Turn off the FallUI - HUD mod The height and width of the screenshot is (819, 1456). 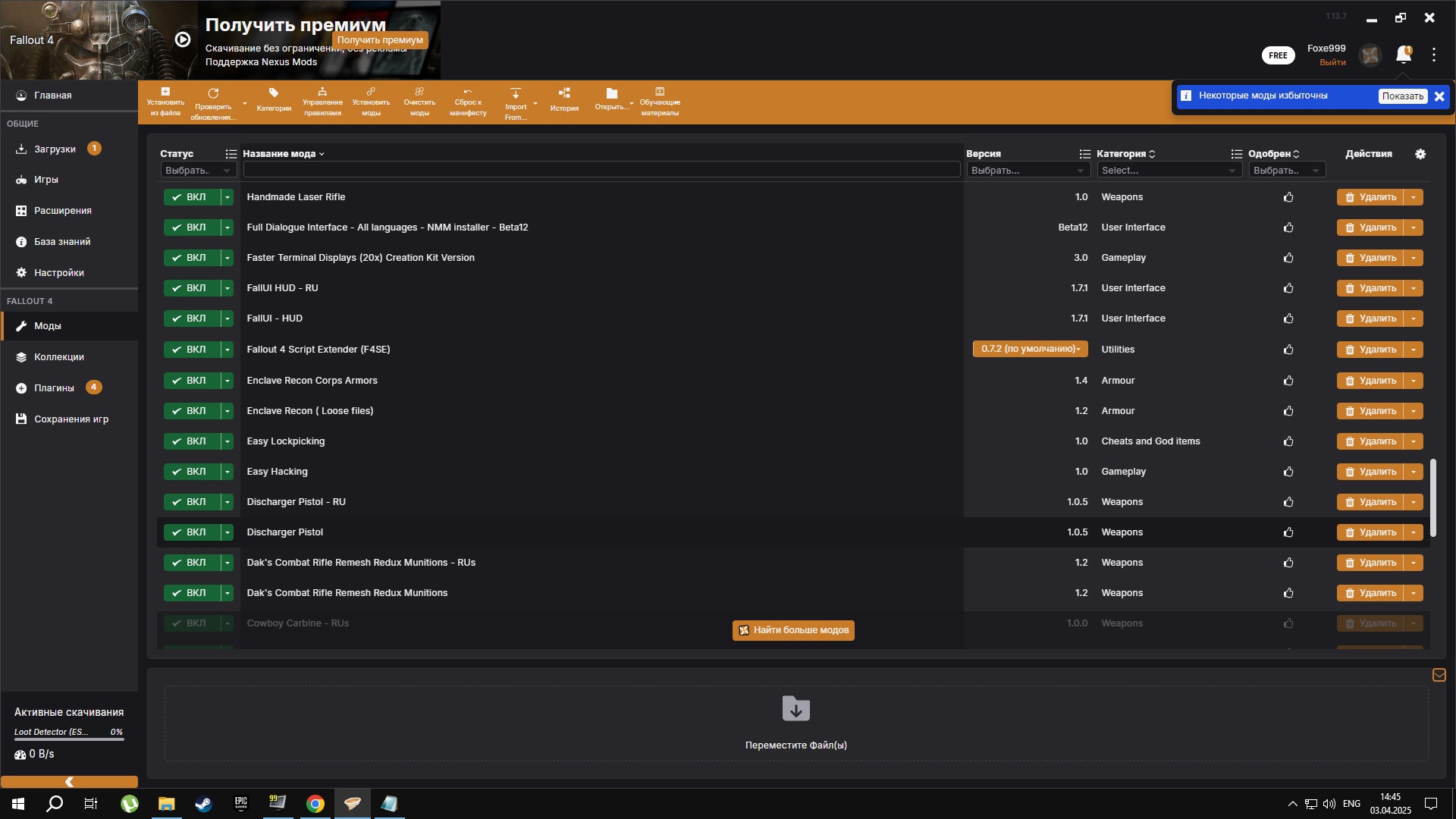click(190, 318)
